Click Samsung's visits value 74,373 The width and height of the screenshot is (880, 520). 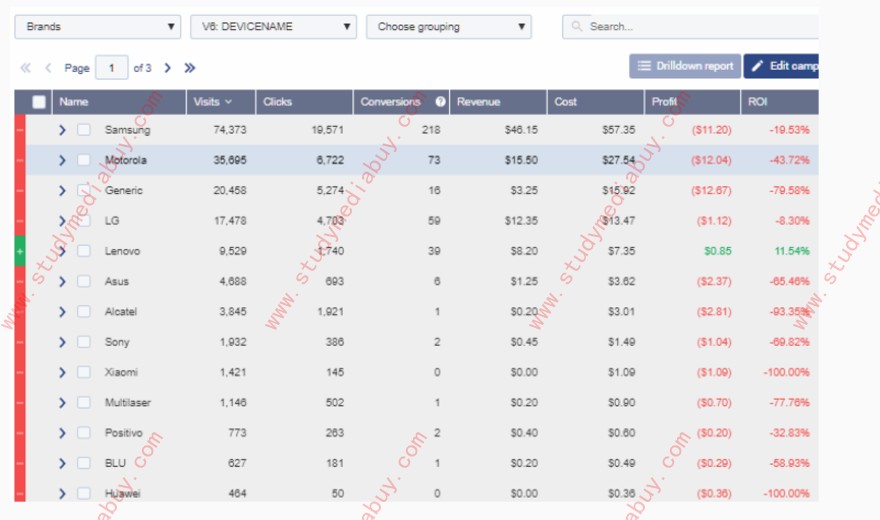(x=230, y=130)
